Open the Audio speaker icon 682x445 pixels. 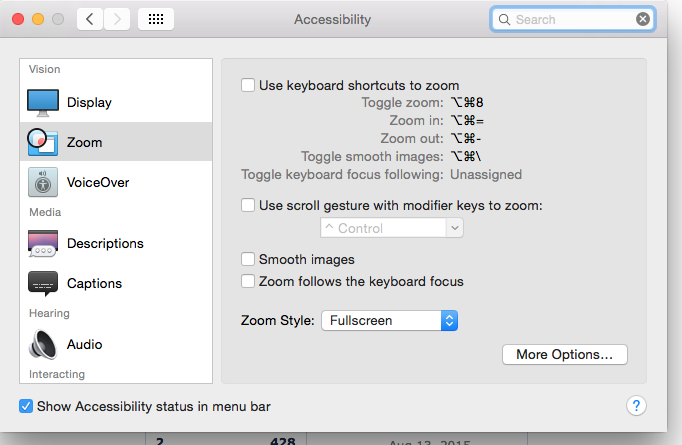(43, 345)
